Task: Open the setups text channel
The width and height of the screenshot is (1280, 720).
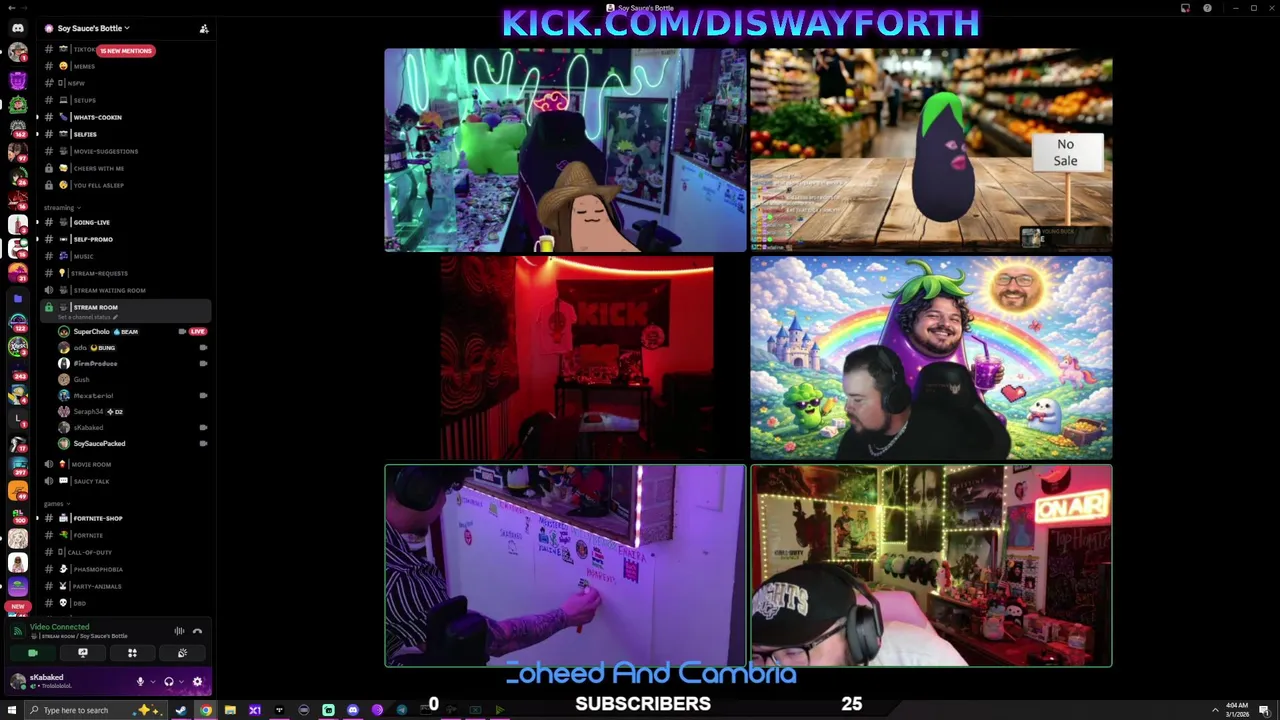Action: (125, 100)
